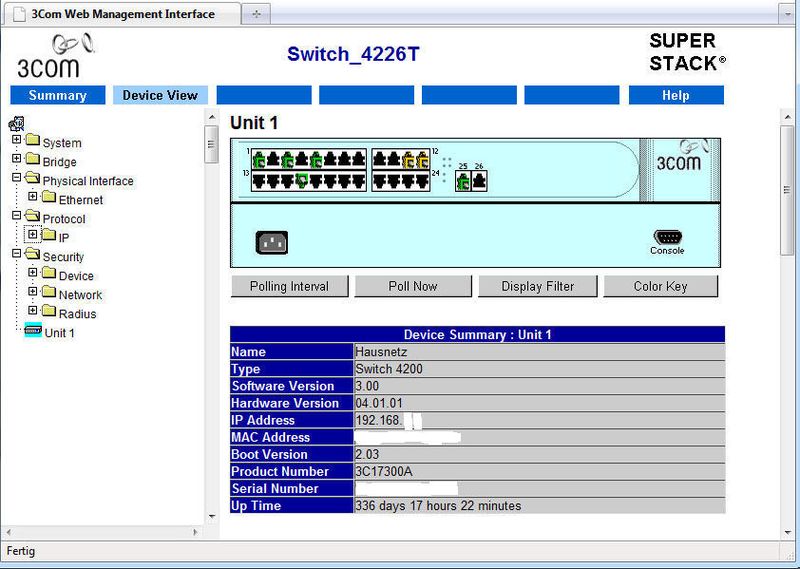Viewport: 800px width, 569px height.
Task: Select green port 3 in the device view
Action: pyautogui.click(x=288, y=160)
